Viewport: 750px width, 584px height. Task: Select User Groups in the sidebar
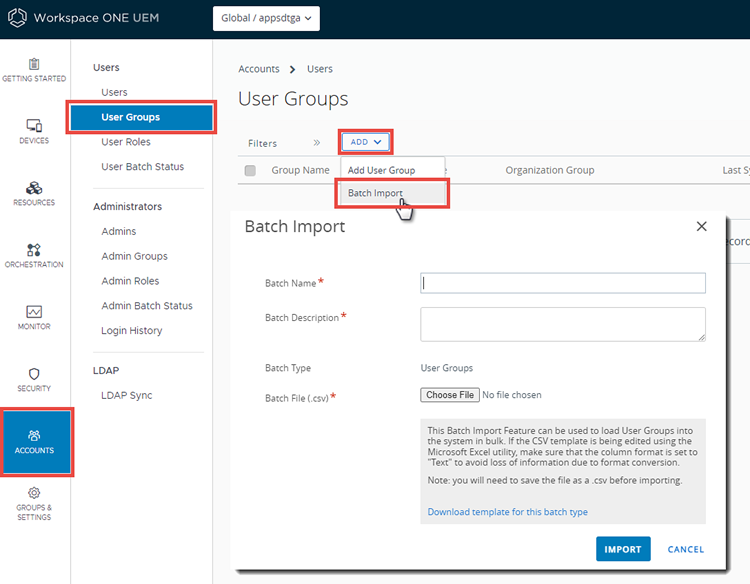pos(142,117)
